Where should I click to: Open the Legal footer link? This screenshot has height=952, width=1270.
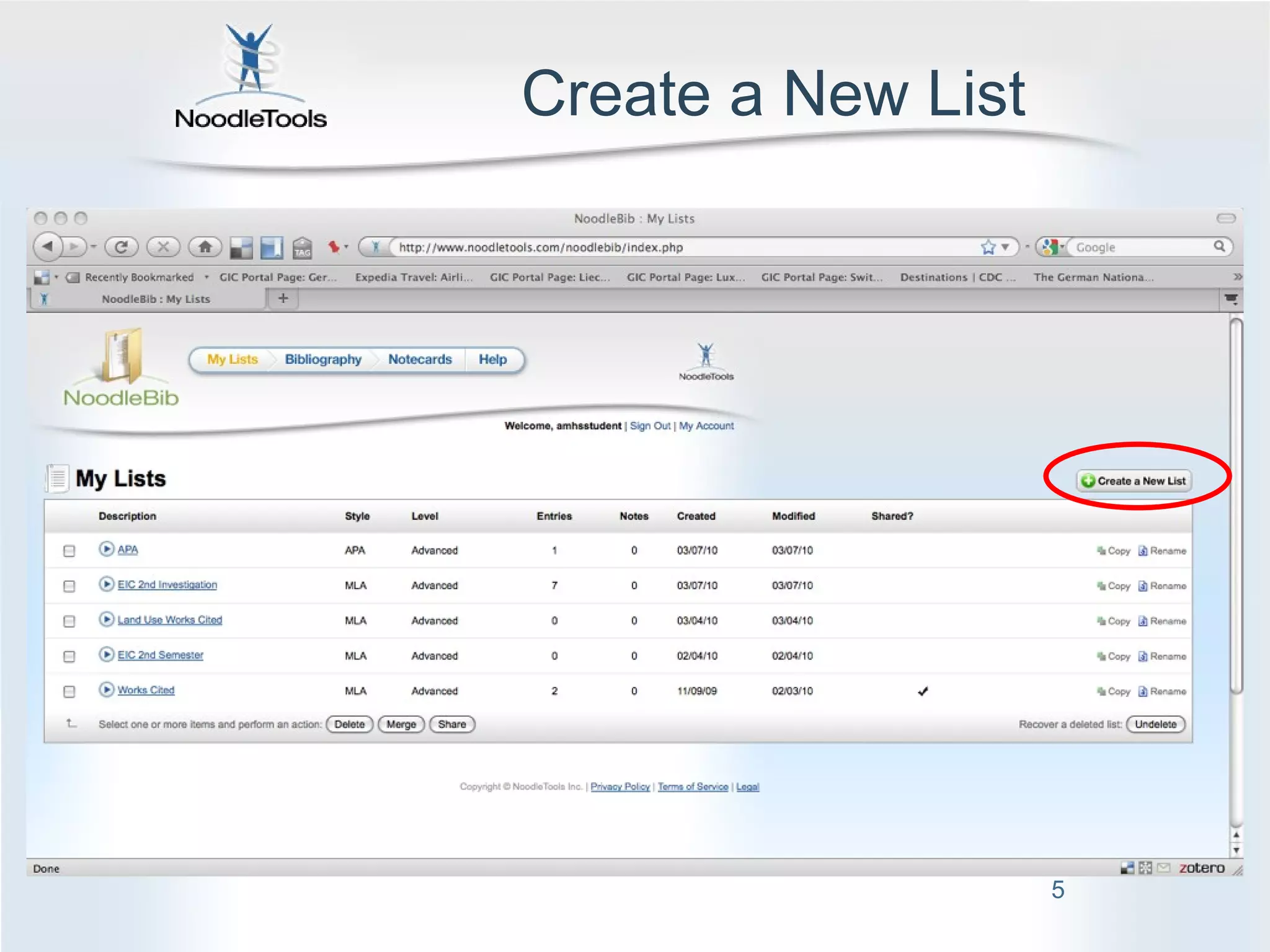coord(747,787)
